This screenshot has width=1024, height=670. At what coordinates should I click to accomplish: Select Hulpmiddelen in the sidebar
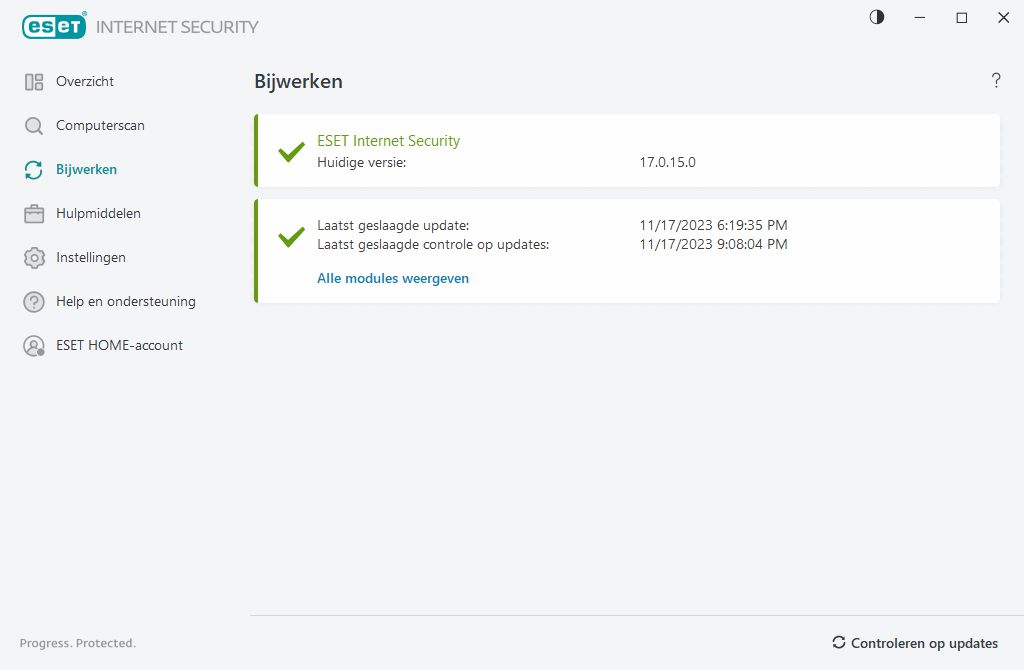pos(98,214)
